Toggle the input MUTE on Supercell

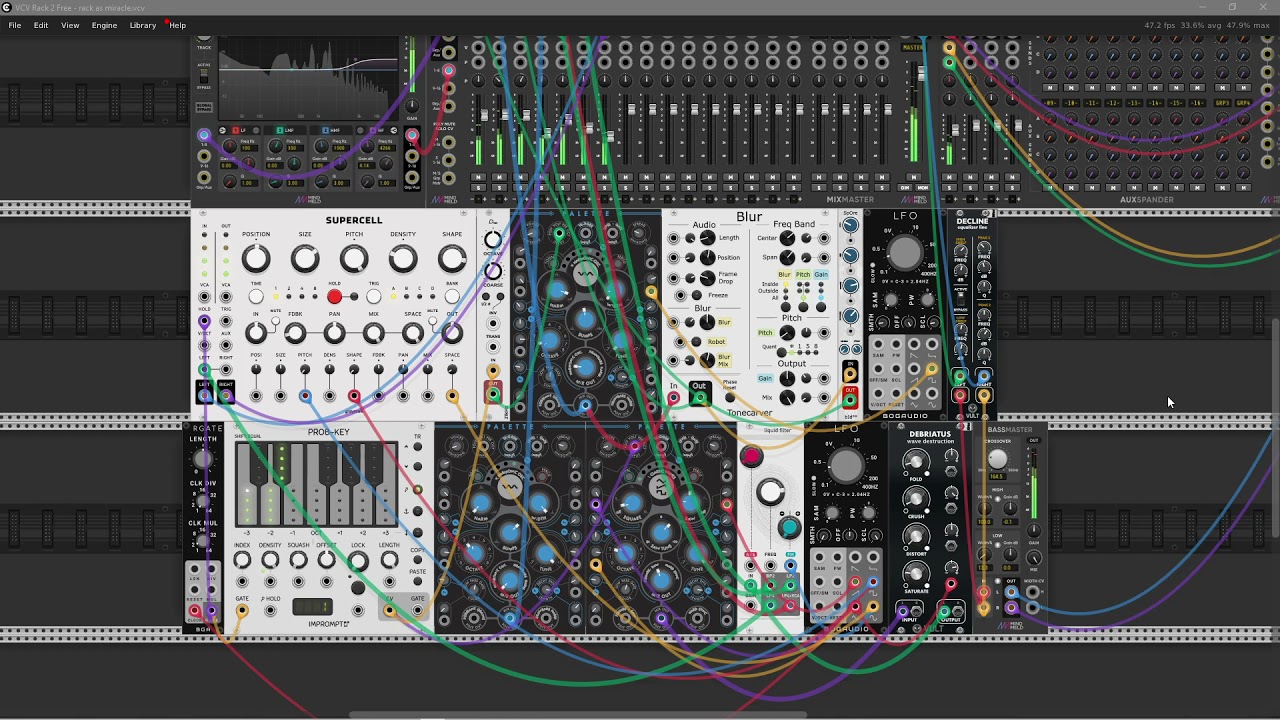click(x=275, y=322)
